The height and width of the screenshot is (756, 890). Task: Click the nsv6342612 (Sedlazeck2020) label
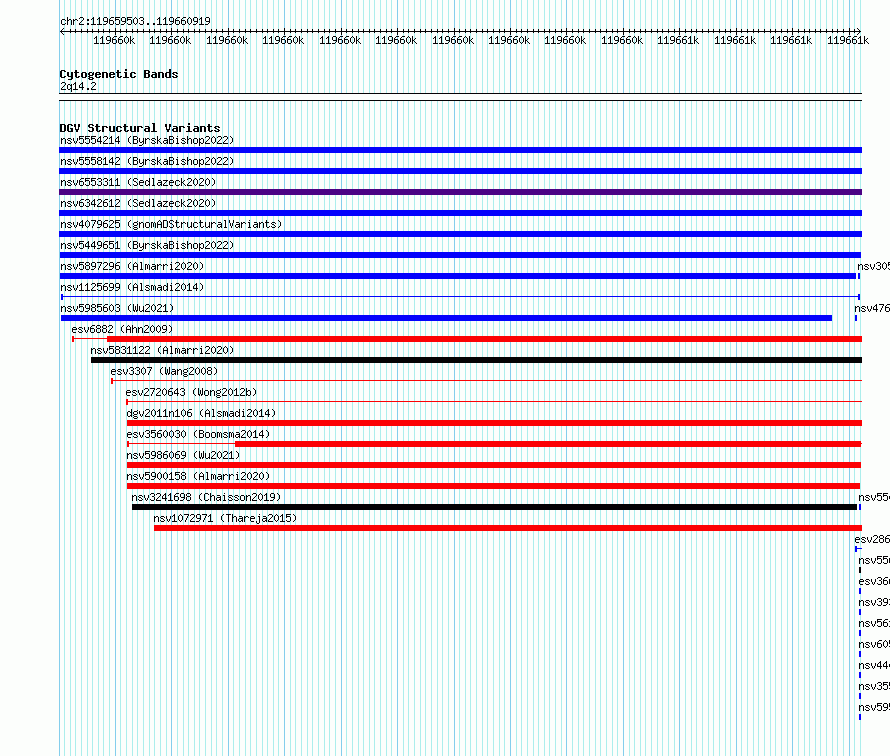138,203
